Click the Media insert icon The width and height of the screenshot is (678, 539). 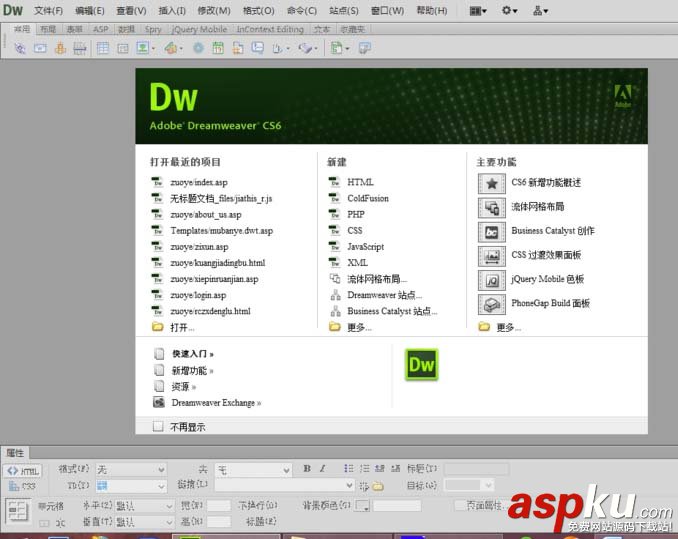[x=170, y=48]
